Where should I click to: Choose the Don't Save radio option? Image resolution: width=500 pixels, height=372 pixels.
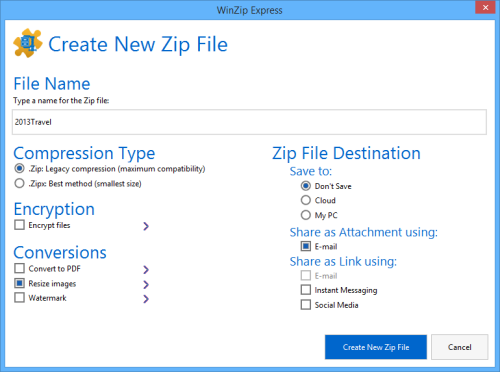click(x=306, y=186)
